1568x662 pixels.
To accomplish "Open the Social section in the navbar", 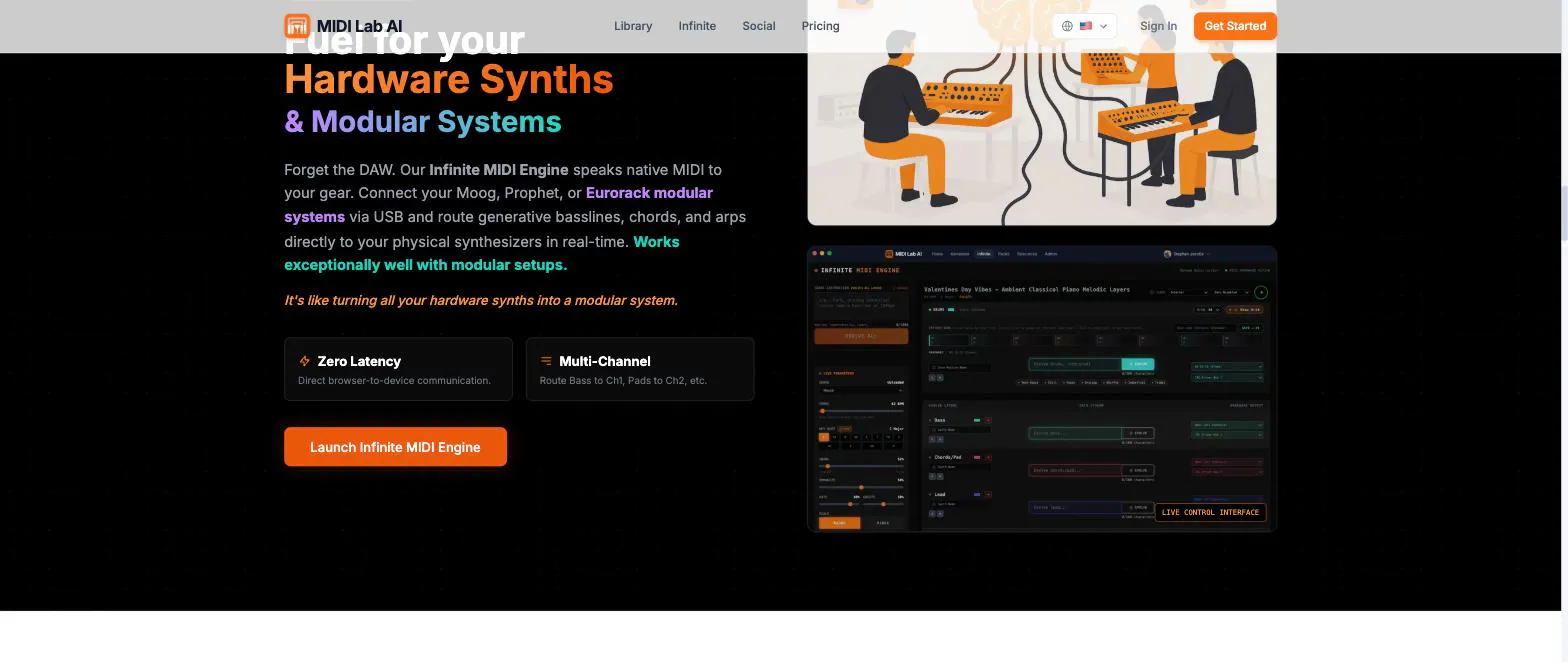I will [759, 26].
